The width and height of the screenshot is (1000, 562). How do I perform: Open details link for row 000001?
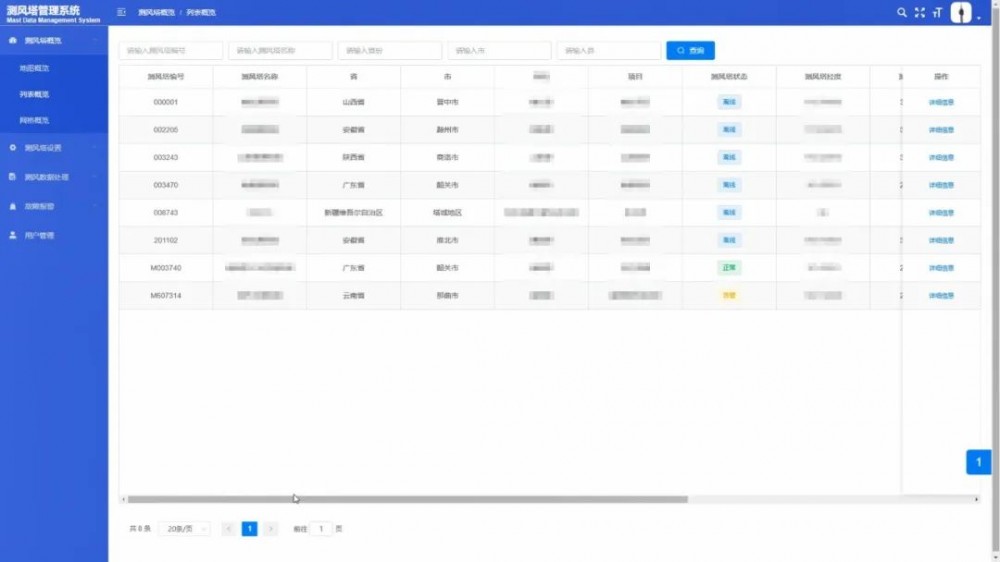coord(941,102)
